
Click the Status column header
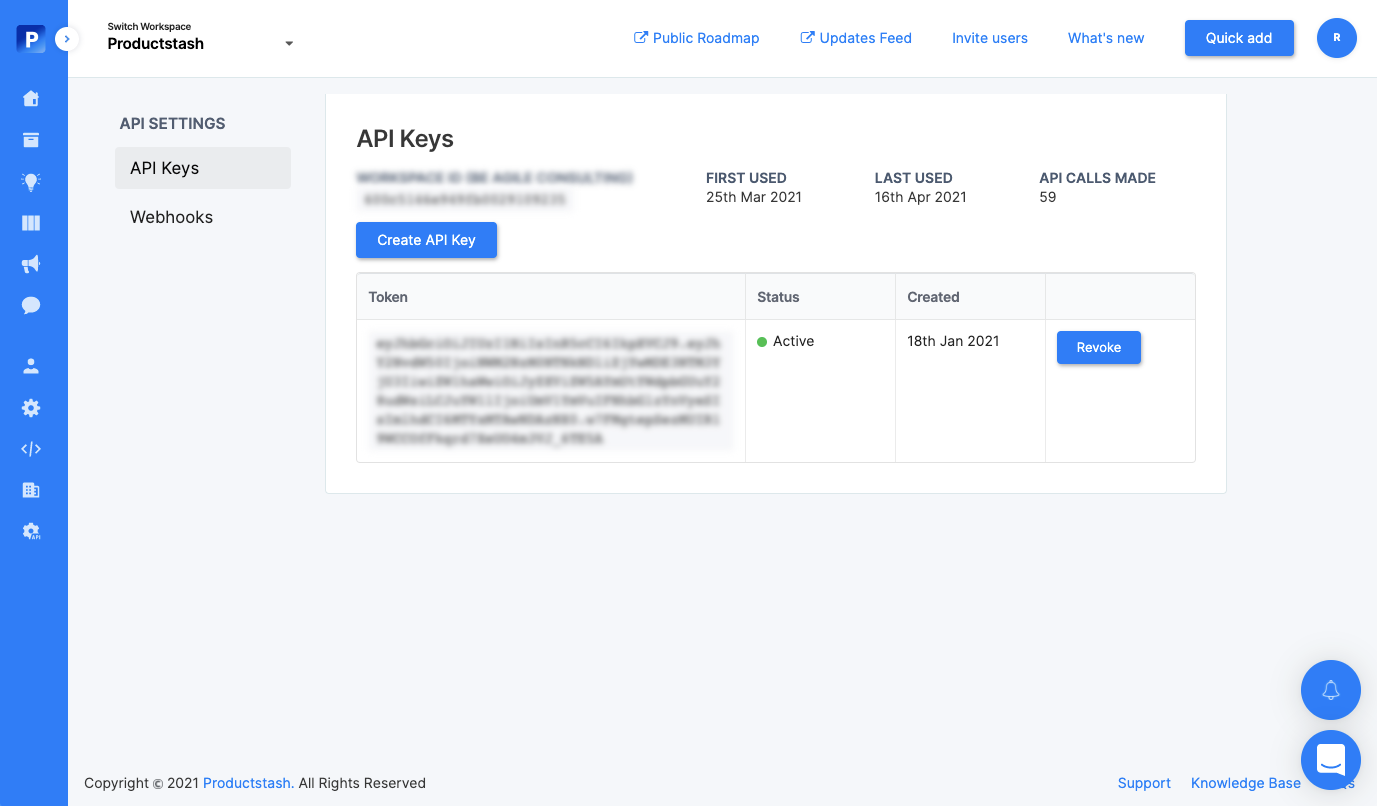pos(778,297)
